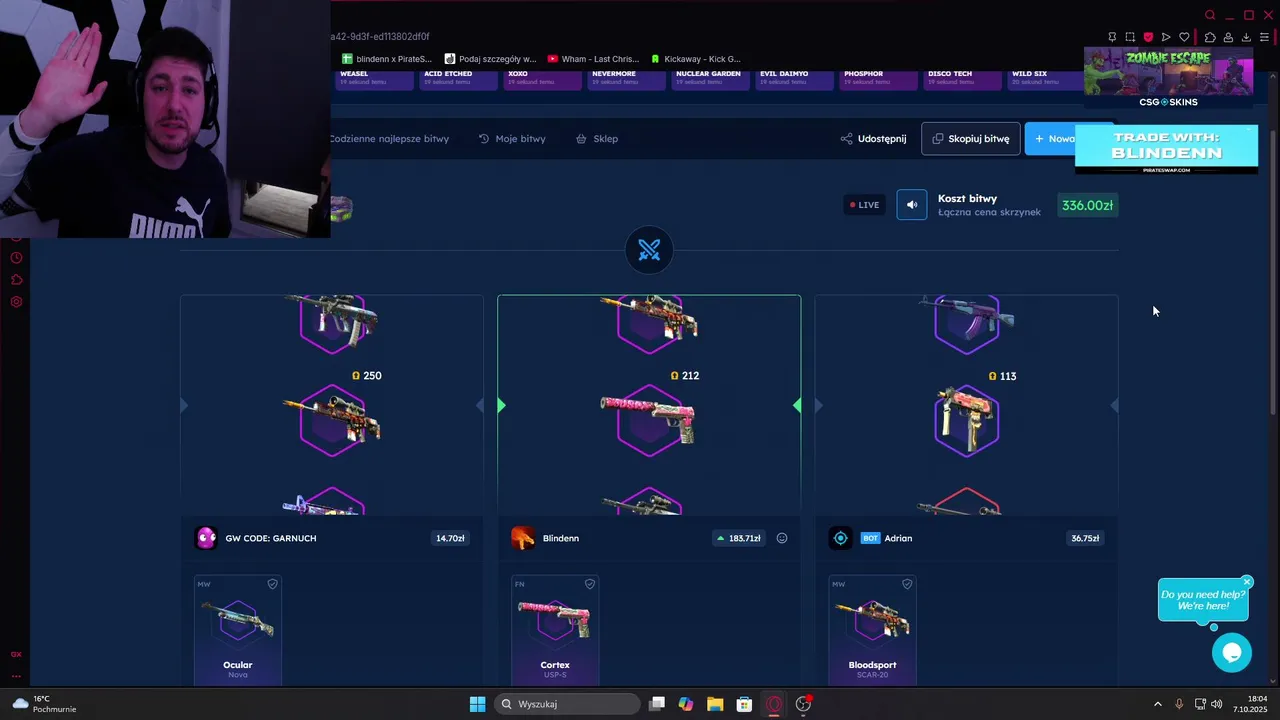Open the Cortex USP-S skin card
This screenshot has height=720, width=1280.
[x=555, y=630]
